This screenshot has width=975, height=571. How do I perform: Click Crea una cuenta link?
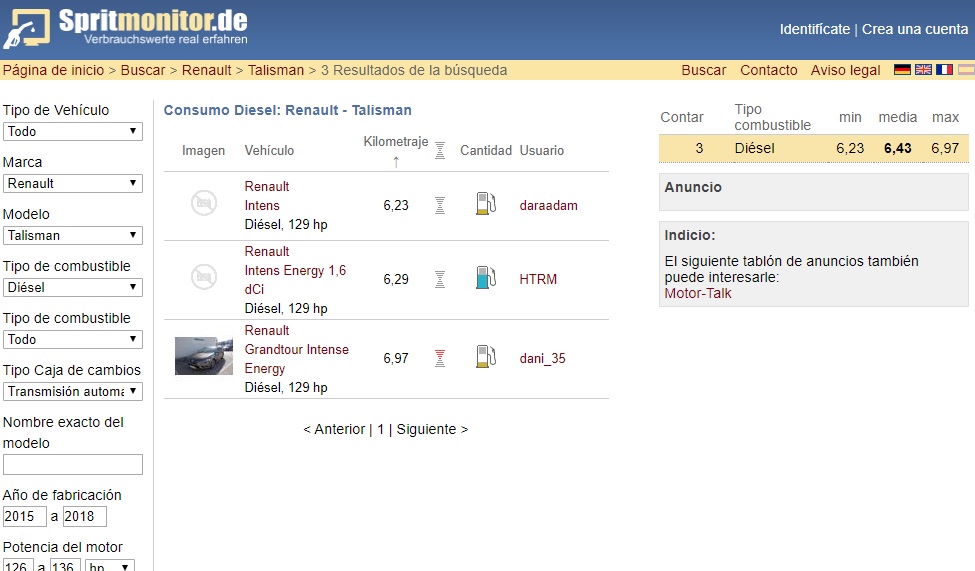[915, 29]
